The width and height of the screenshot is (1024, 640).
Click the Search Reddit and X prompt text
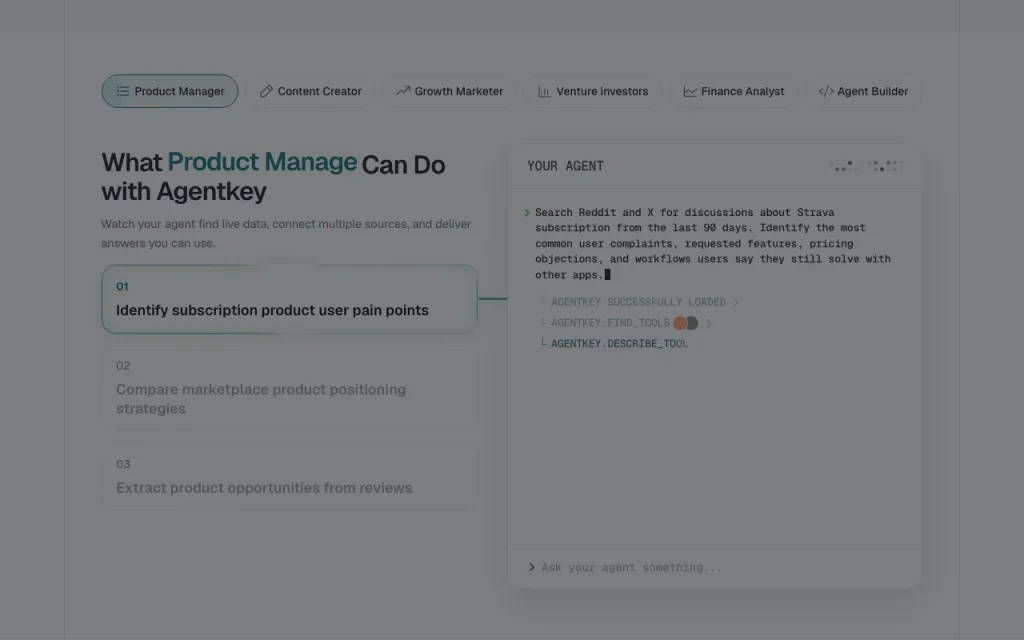713,244
